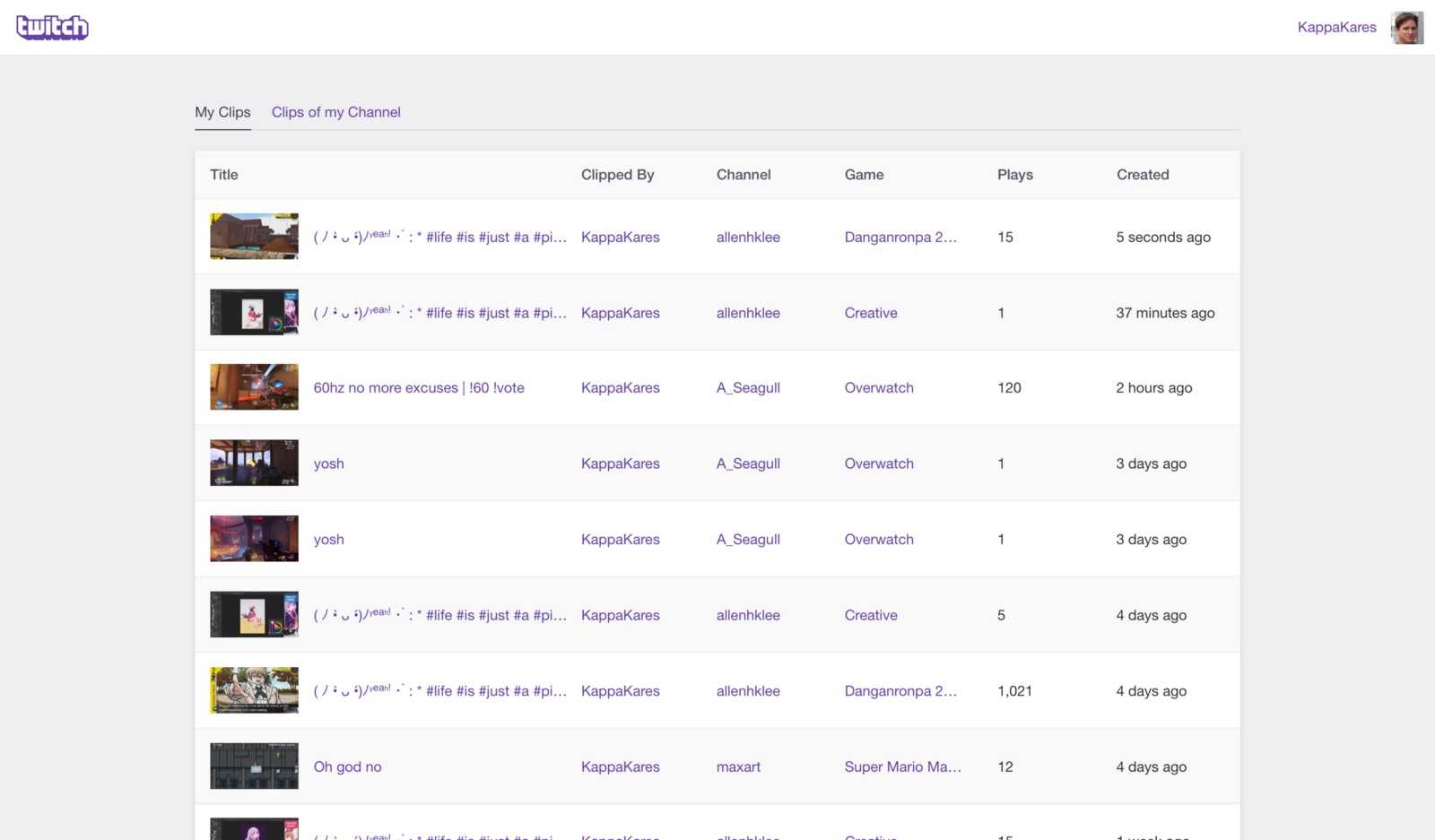Open the Oh god no clip thumbnail
The height and width of the screenshot is (840, 1435).
tap(254, 766)
